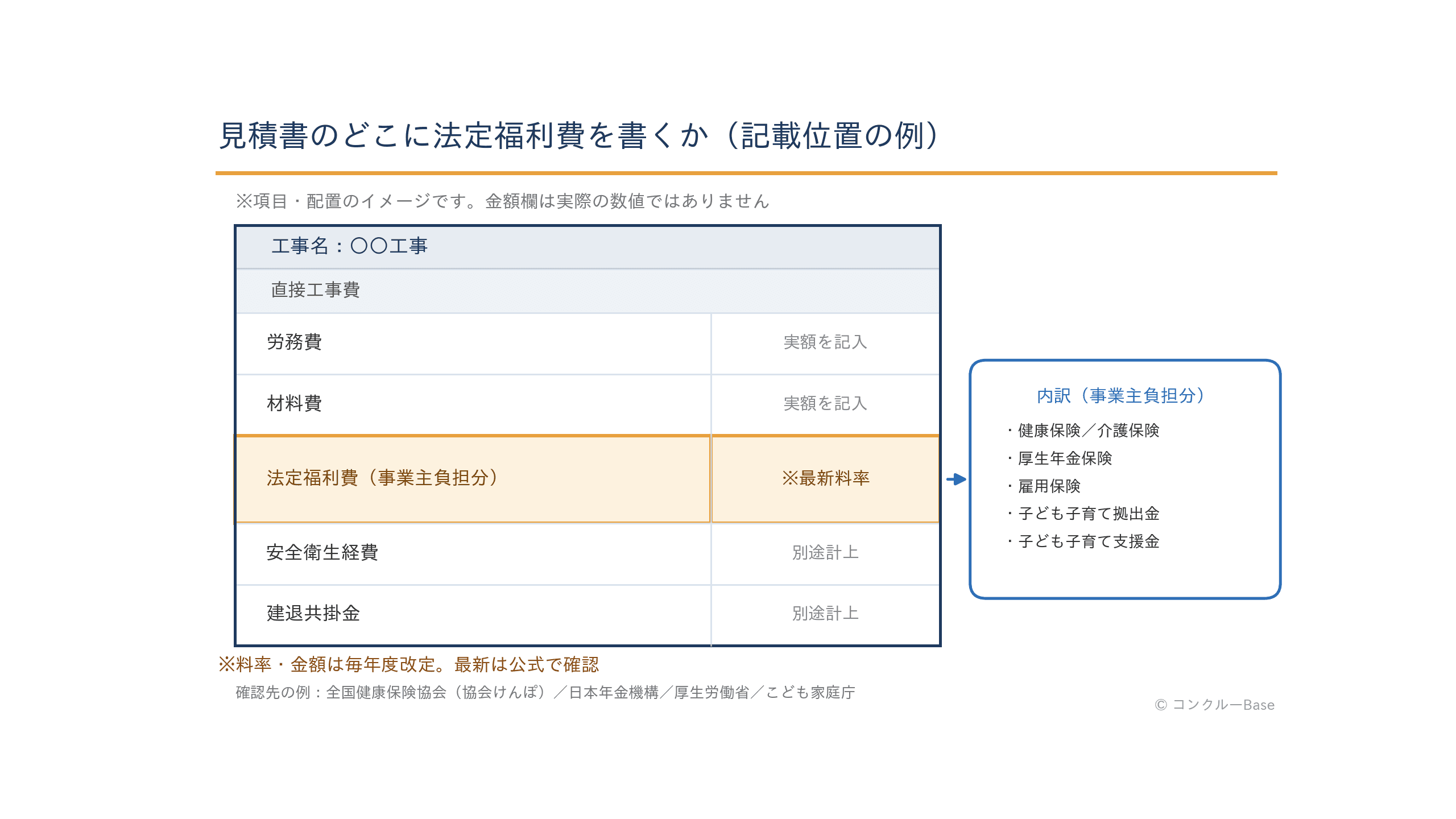The height and width of the screenshot is (819, 1456).
Task: Click 別途計上 in the 建退共掛金 row
Action: click(825, 613)
